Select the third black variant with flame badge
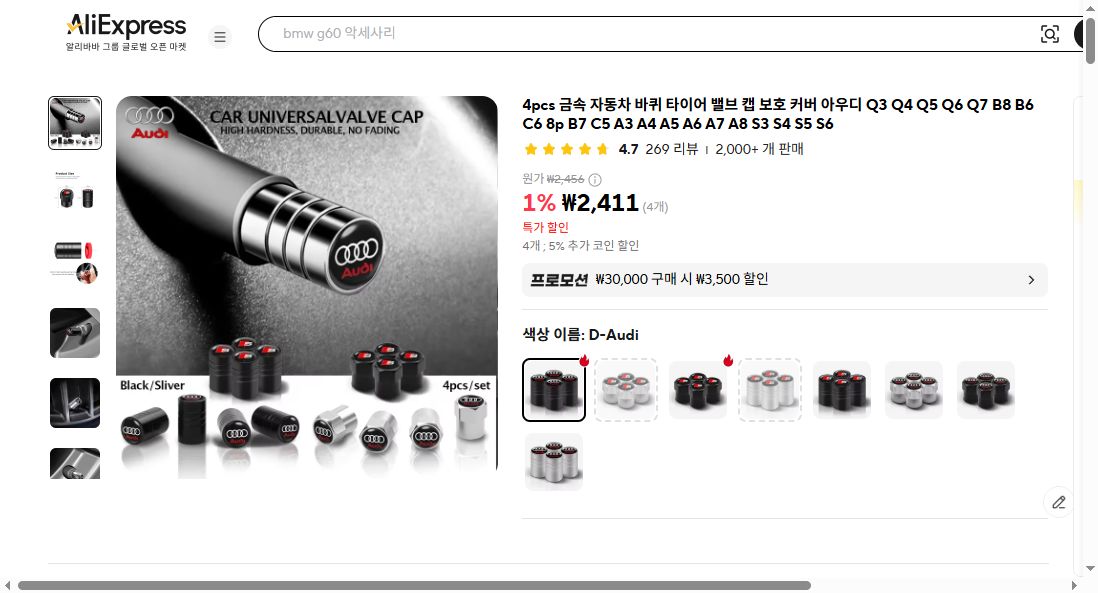The width and height of the screenshot is (1098, 593). click(698, 390)
